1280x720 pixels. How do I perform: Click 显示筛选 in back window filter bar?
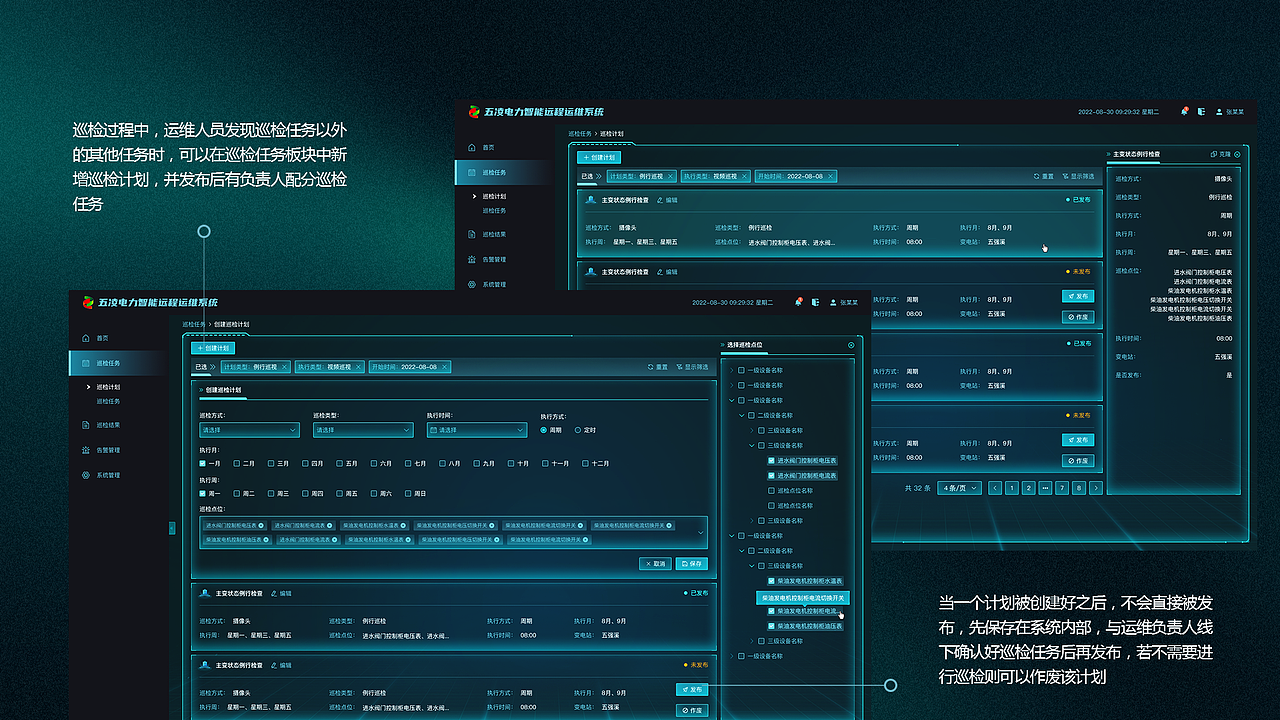[1078, 176]
